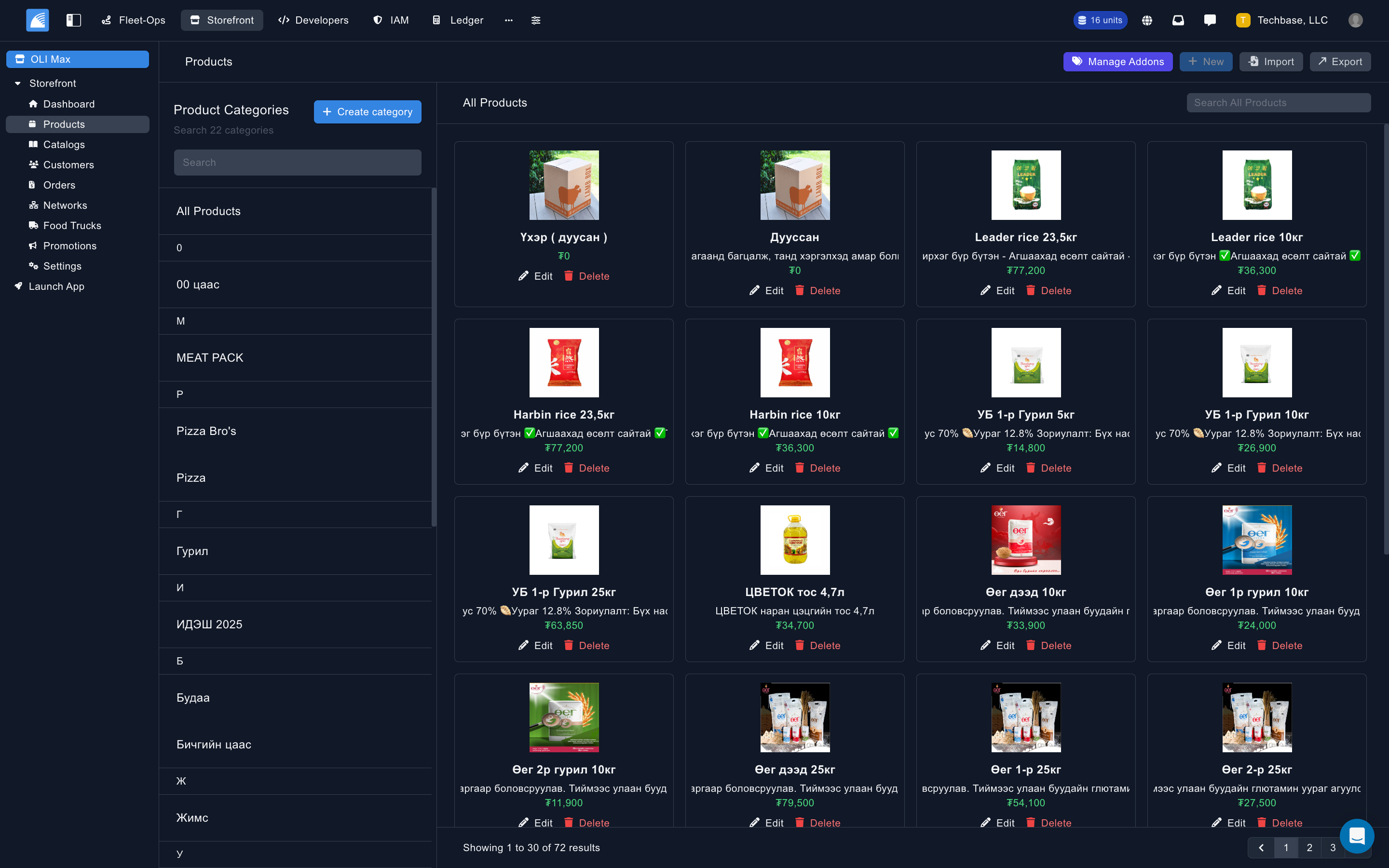Open the live chat widget

[1357, 836]
